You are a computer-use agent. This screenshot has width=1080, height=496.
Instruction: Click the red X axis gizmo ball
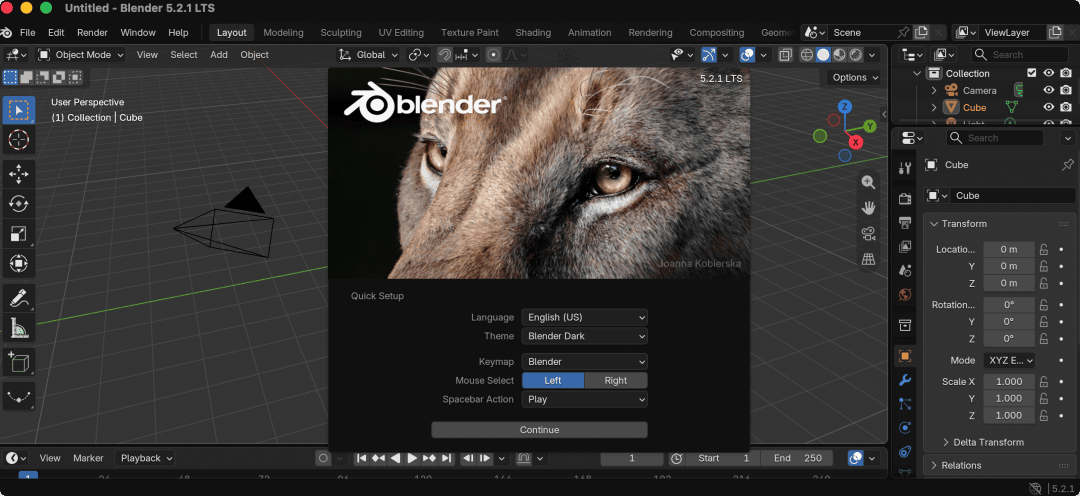point(855,143)
